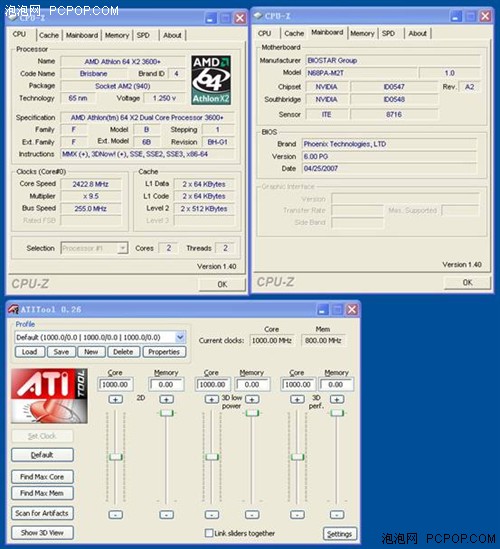This screenshot has height=549, width=500.
Task: Click the 2D Core clock input field
Action: coord(115,384)
